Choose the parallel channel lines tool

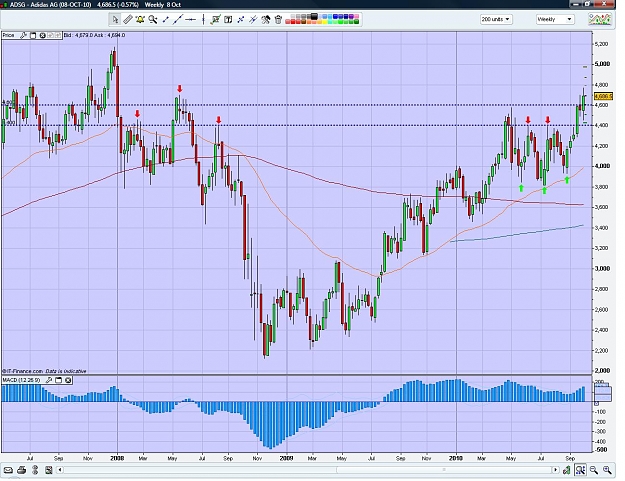[x=253, y=19]
